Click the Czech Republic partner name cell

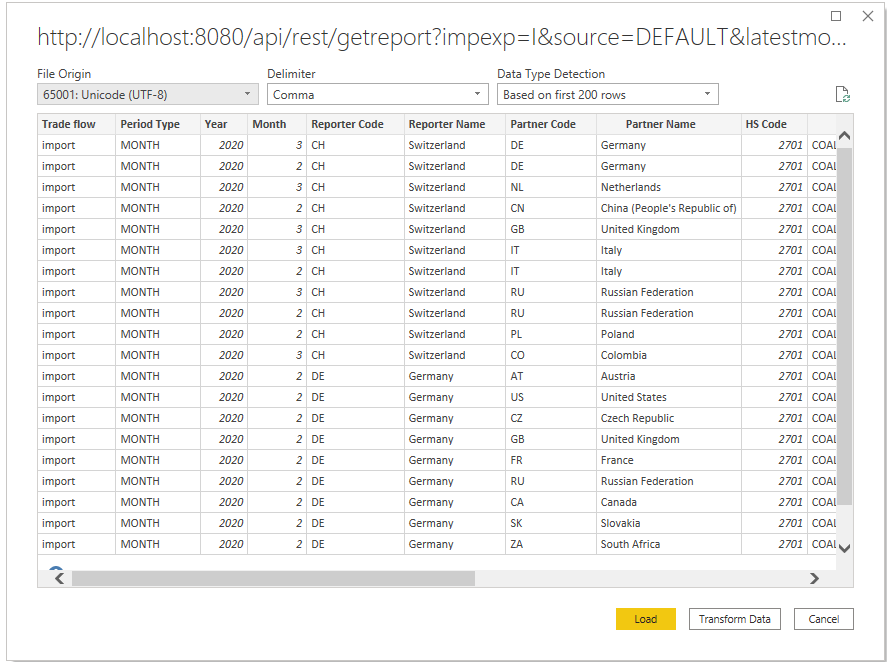click(x=669, y=418)
